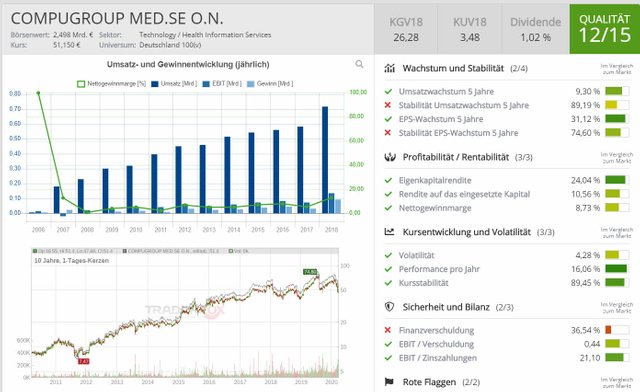Toggle the Gewinn series in chart legend

tap(270, 84)
